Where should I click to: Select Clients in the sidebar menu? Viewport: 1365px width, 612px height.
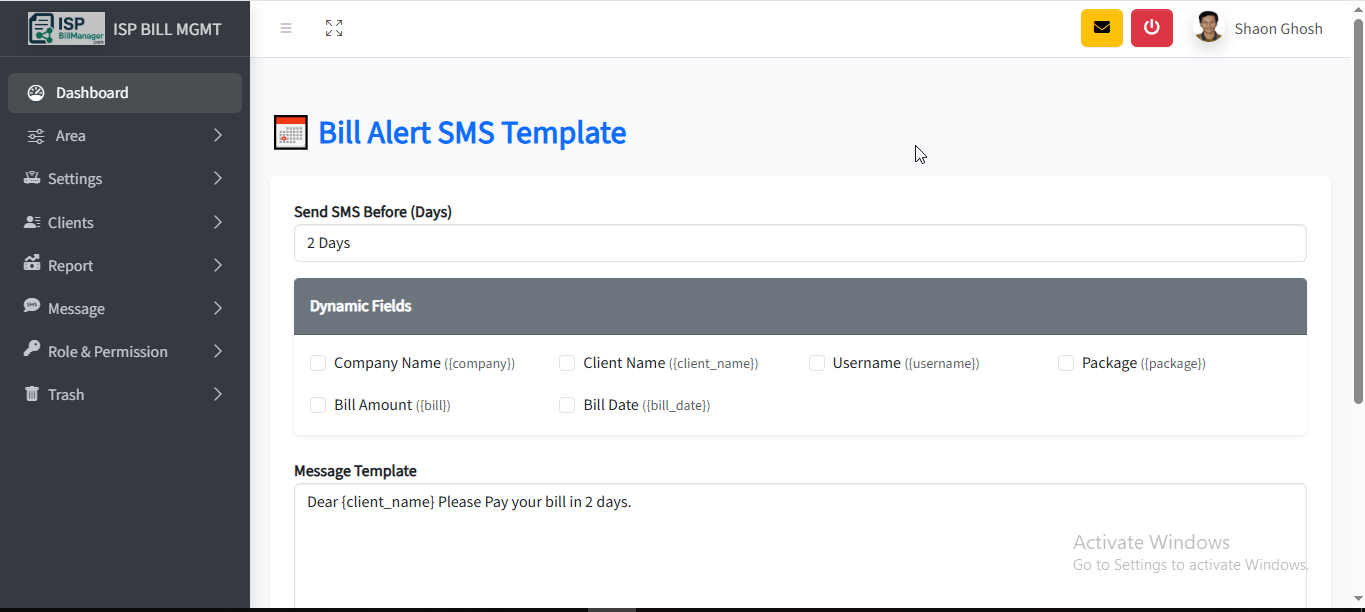click(71, 222)
